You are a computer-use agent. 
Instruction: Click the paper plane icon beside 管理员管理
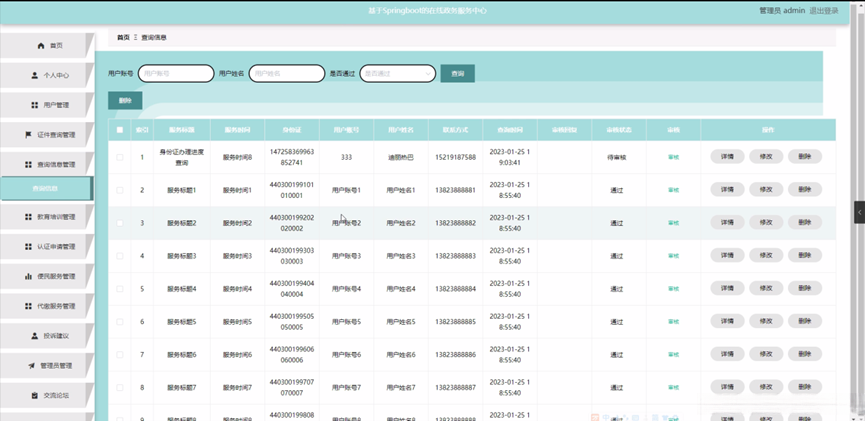click(31, 365)
